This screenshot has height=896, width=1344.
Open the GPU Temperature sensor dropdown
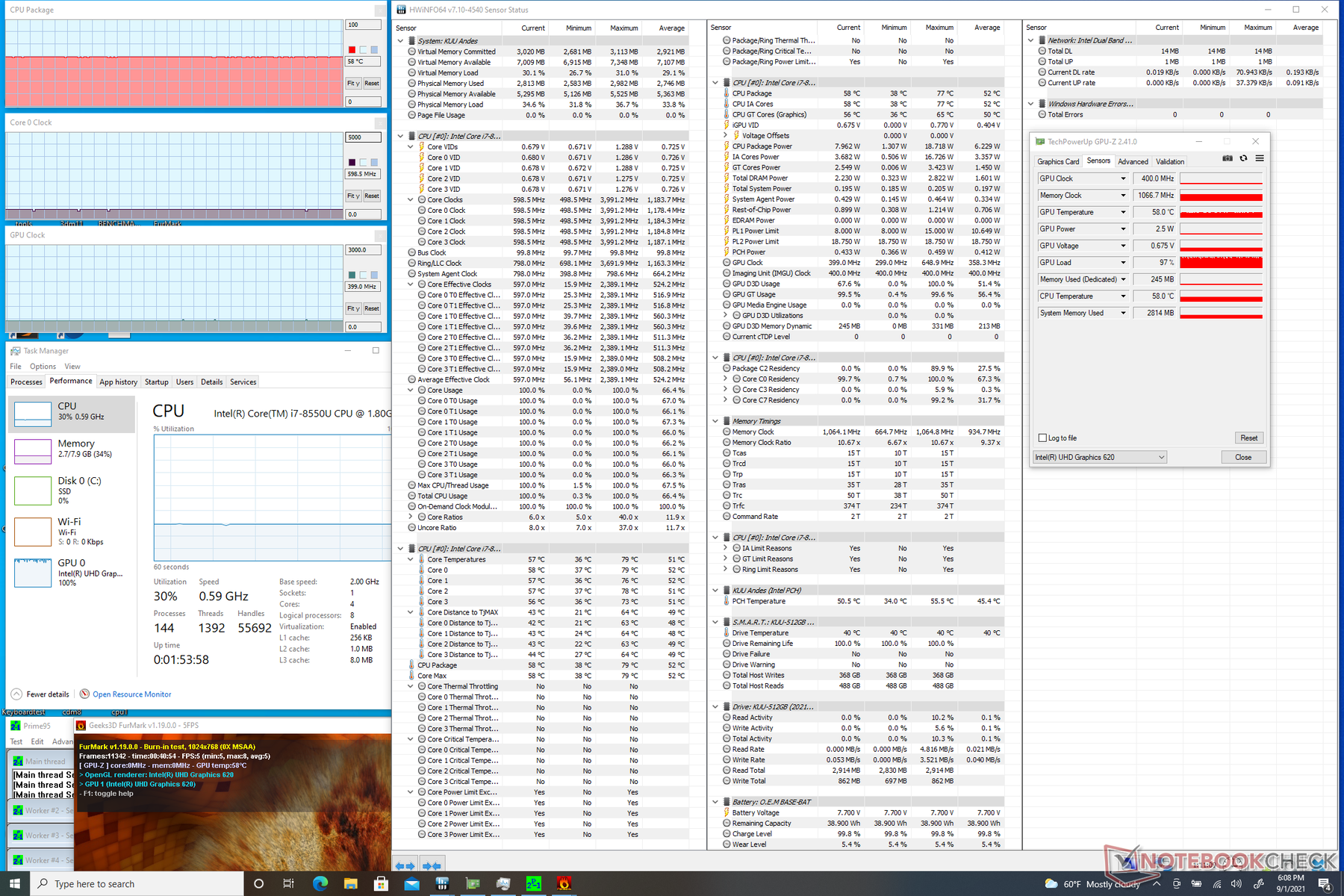[1123, 212]
